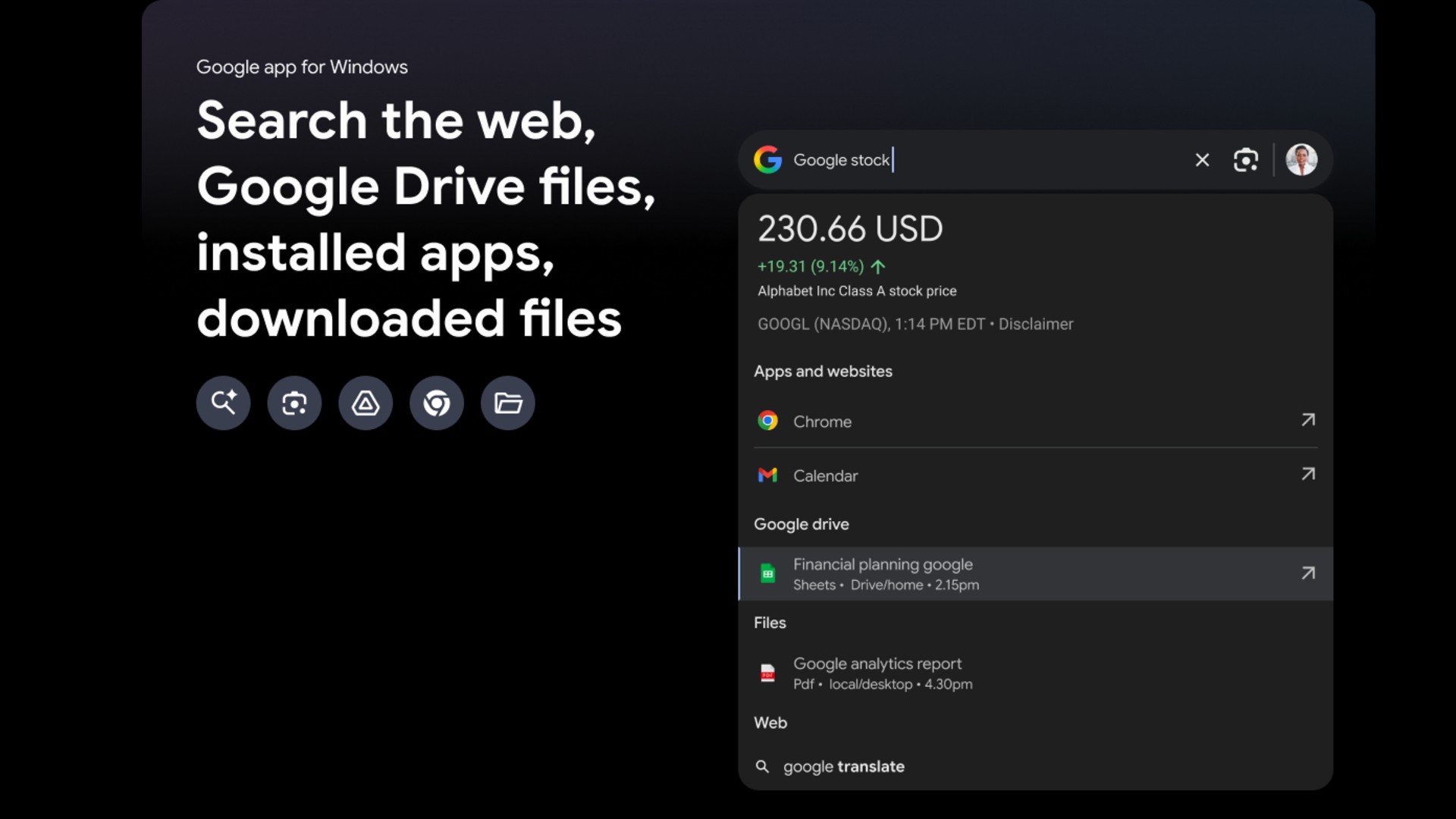
Task: Open the folder shortcut icon below the headline
Action: 507,403
